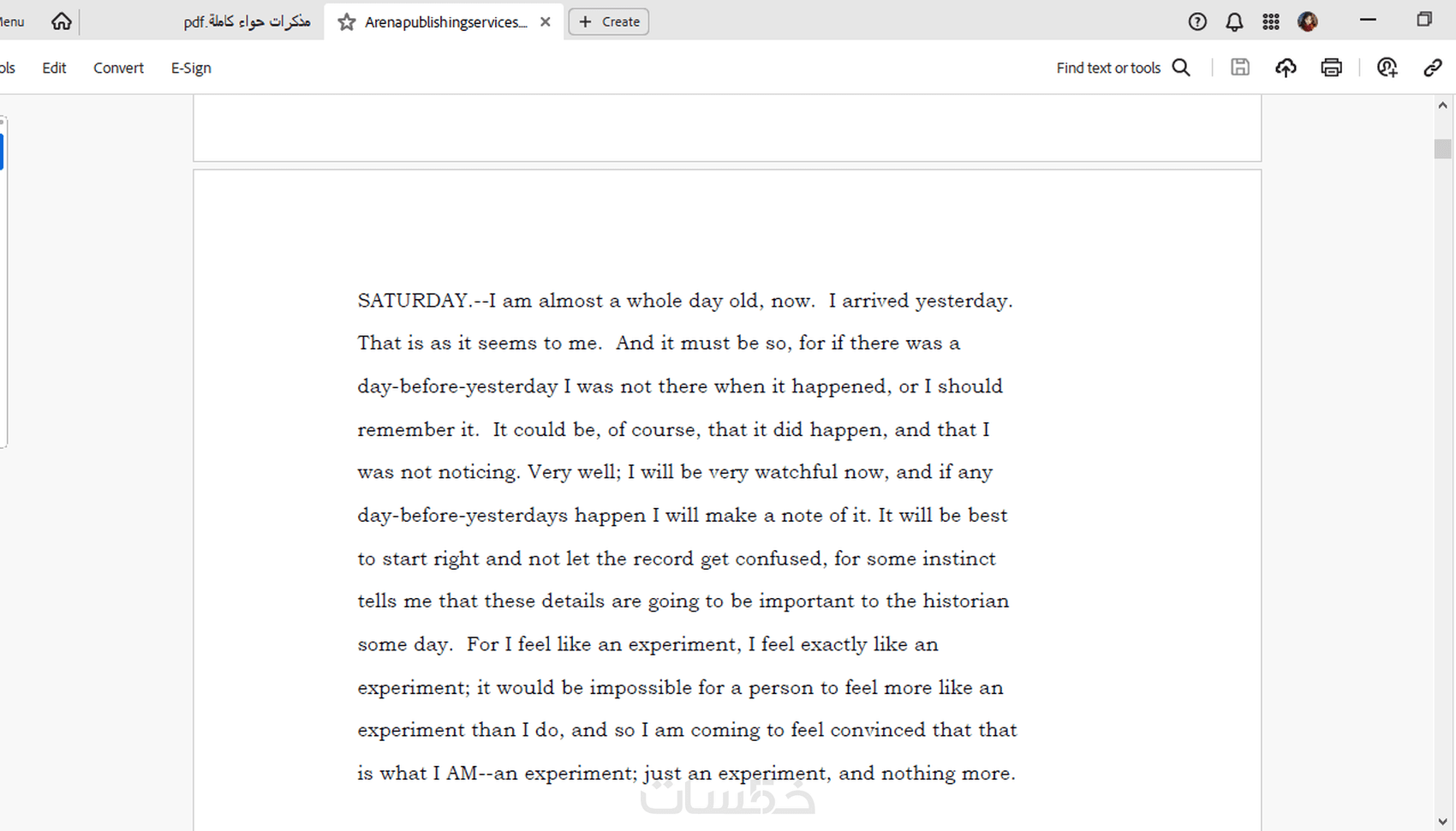
Task: Open the user profile avatar
Action: [x=1308, y=22]
